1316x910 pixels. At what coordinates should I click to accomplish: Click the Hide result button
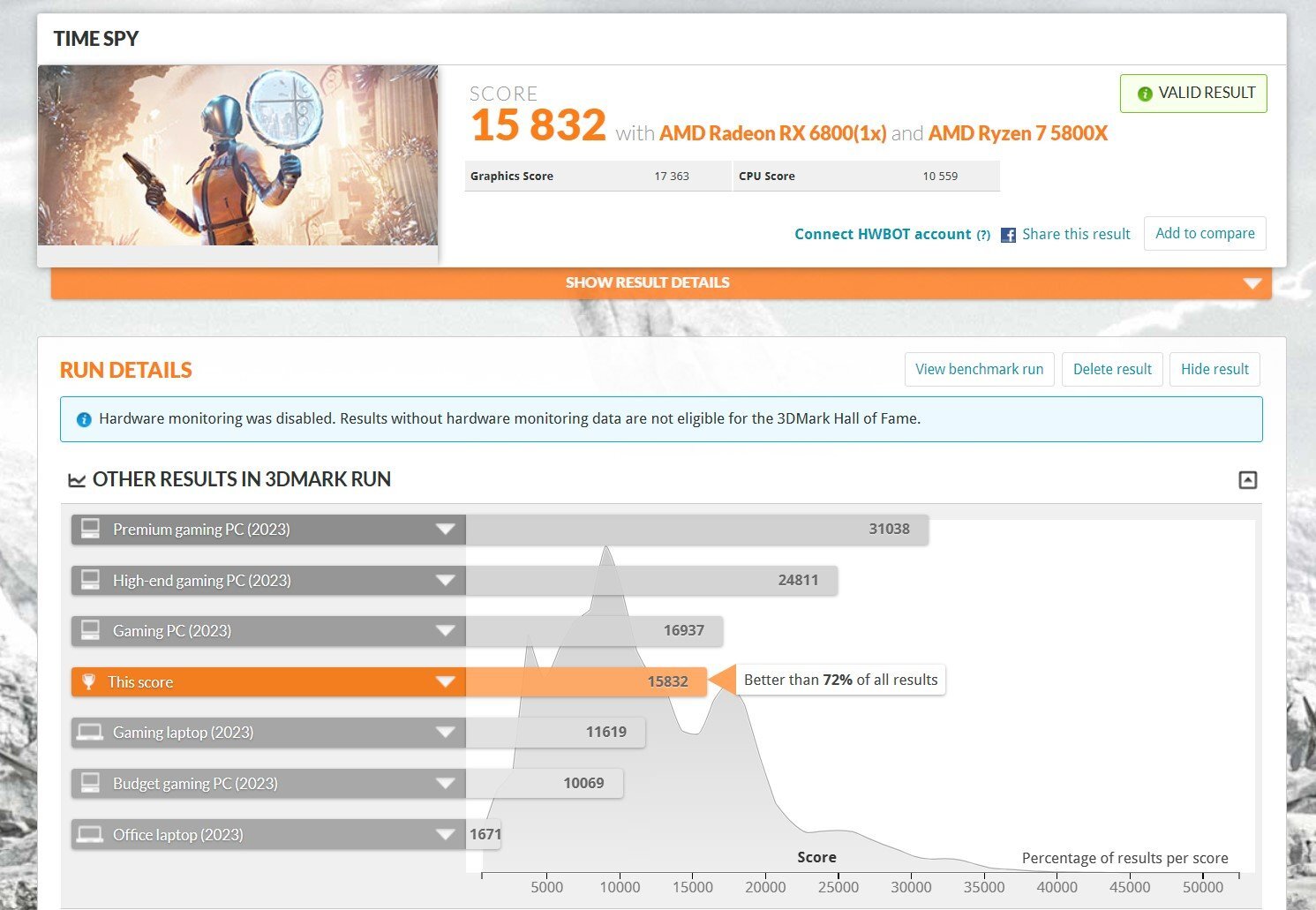click(x=1214, y=369)
